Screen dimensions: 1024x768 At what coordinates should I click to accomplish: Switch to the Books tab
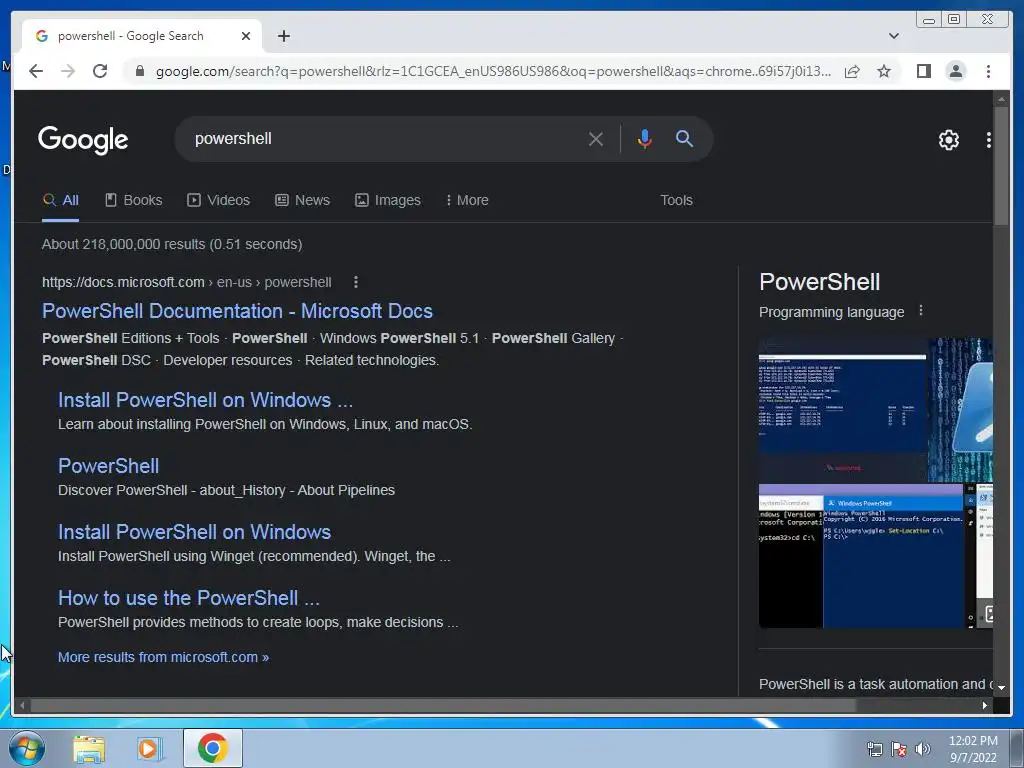(x=134, y=200)
